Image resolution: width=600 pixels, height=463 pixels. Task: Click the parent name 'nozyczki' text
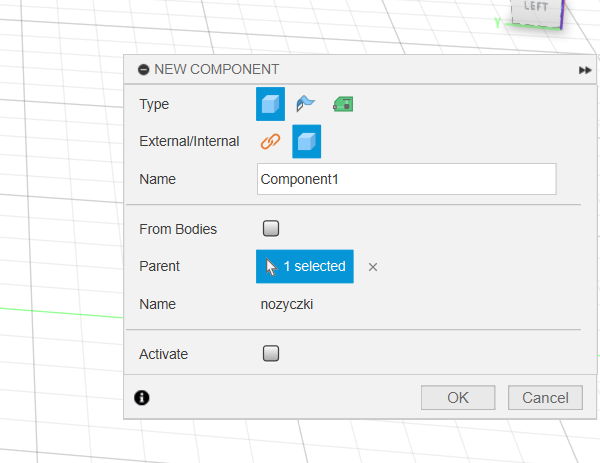[287, 304]
